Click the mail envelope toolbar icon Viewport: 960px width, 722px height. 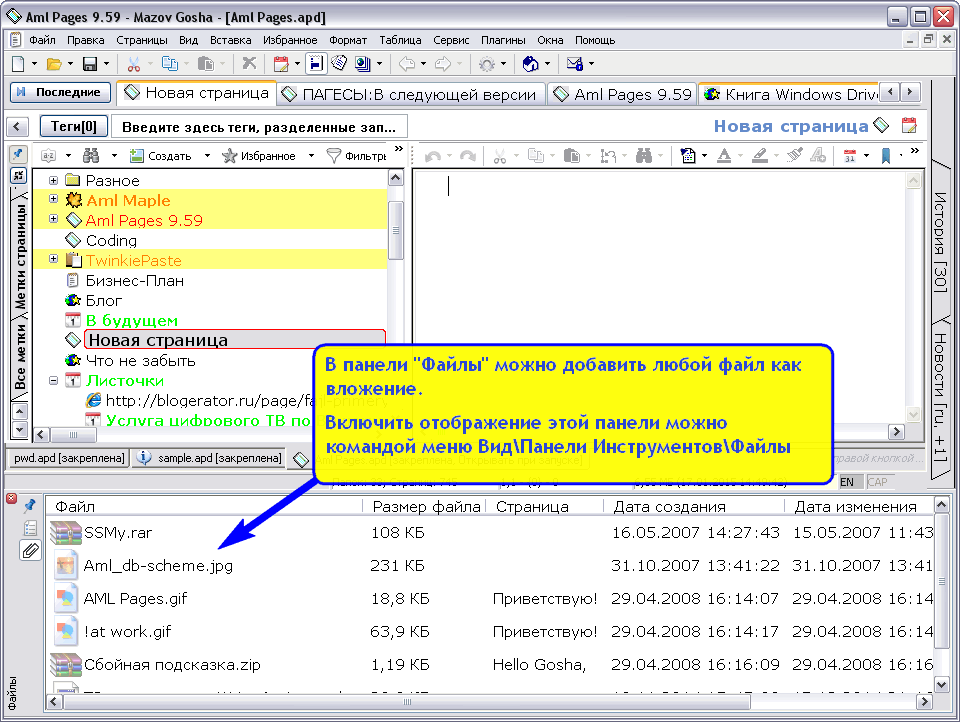574,64
